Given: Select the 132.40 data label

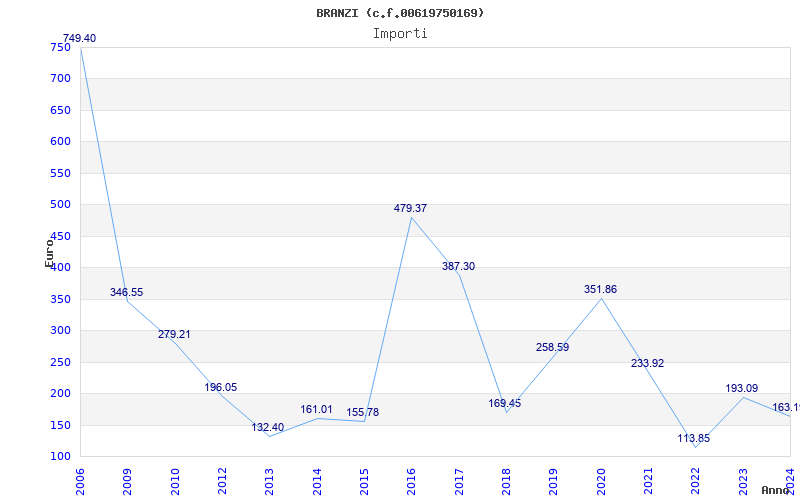Looking at the screenshot, I should [268, 427].
